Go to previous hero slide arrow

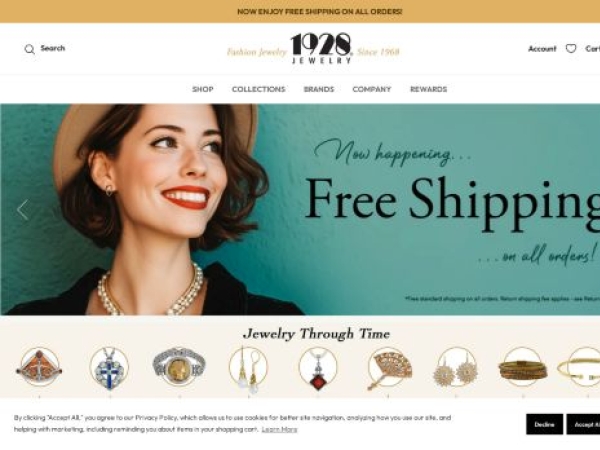click(x=23, y=210)
